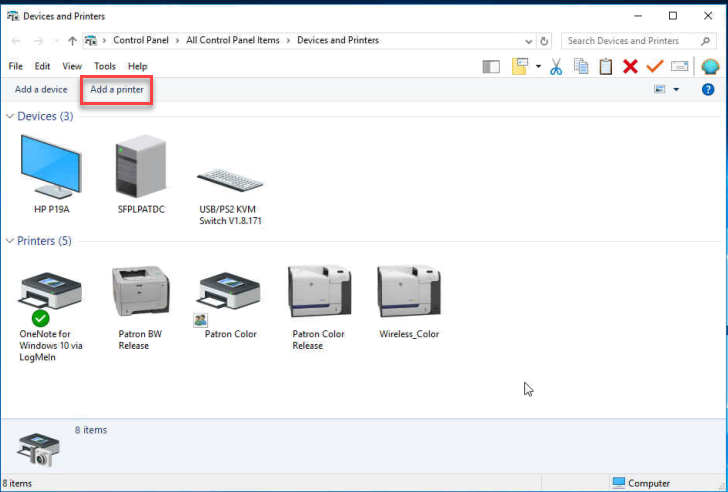728x492 pixels.
Task: Click the Paste clipboard icon
Action: 605,66
